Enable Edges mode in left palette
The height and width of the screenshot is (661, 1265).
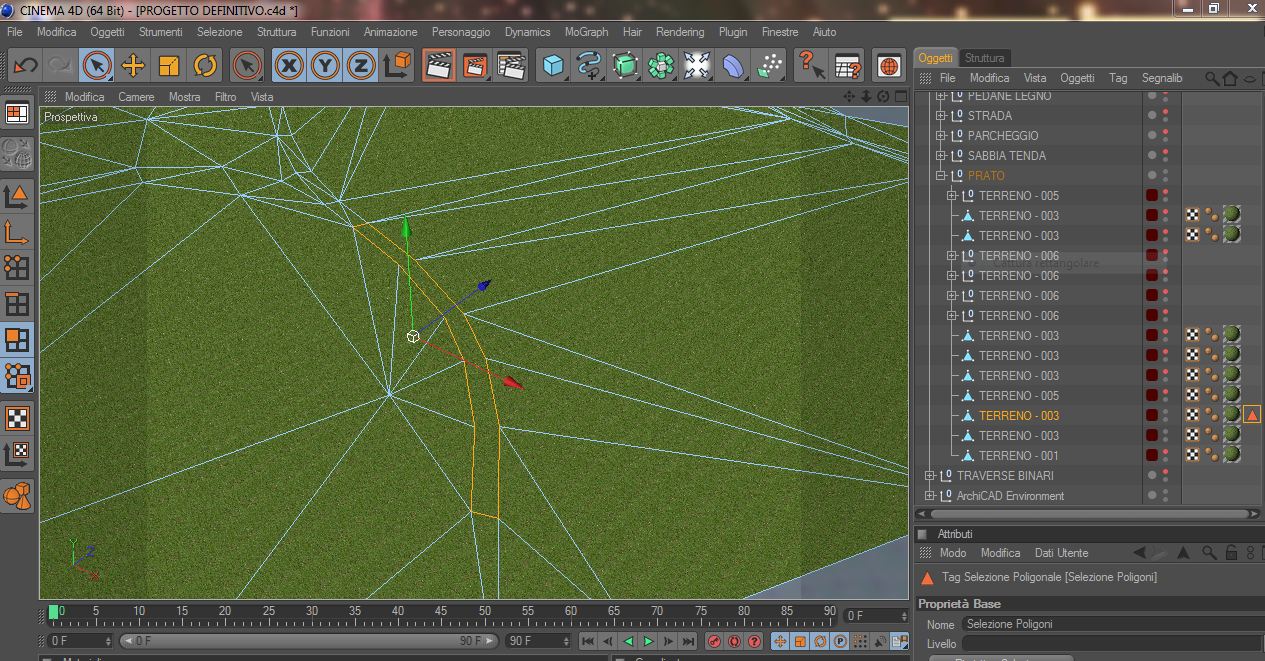(17, 304)
